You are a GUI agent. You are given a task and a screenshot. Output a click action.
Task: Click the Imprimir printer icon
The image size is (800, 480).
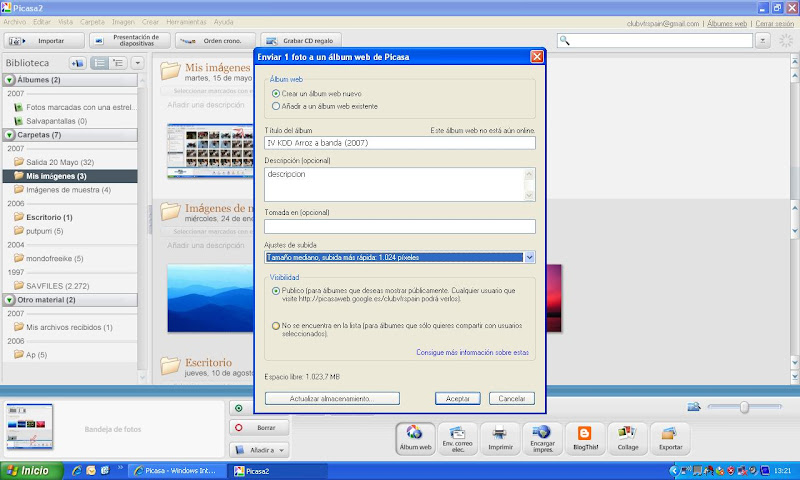[500, 438]
